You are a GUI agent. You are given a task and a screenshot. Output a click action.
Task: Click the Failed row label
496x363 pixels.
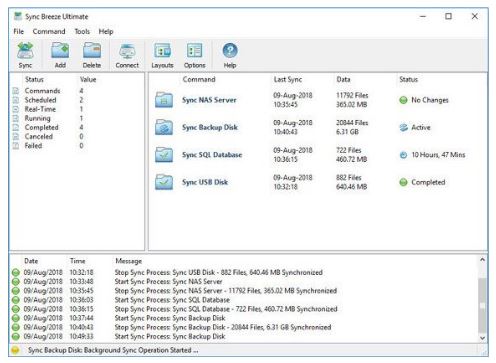click(x=33, y=146)
